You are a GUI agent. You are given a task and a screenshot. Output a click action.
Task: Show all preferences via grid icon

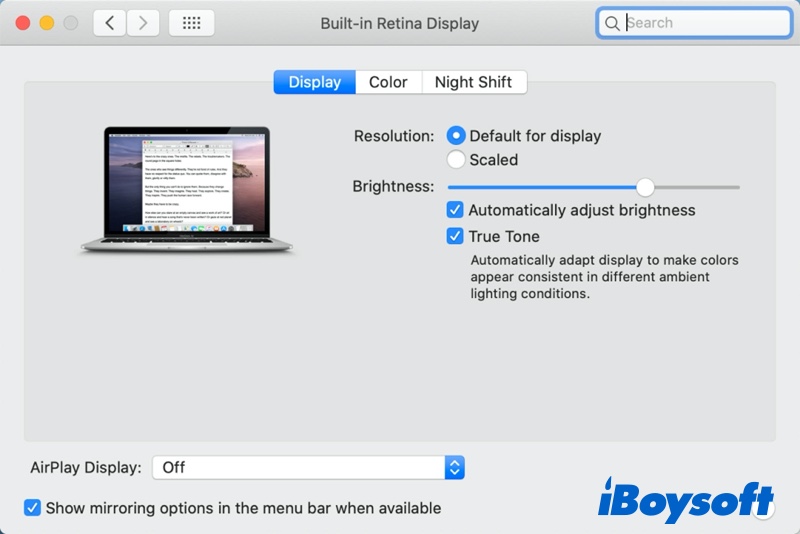coord(191,23)
